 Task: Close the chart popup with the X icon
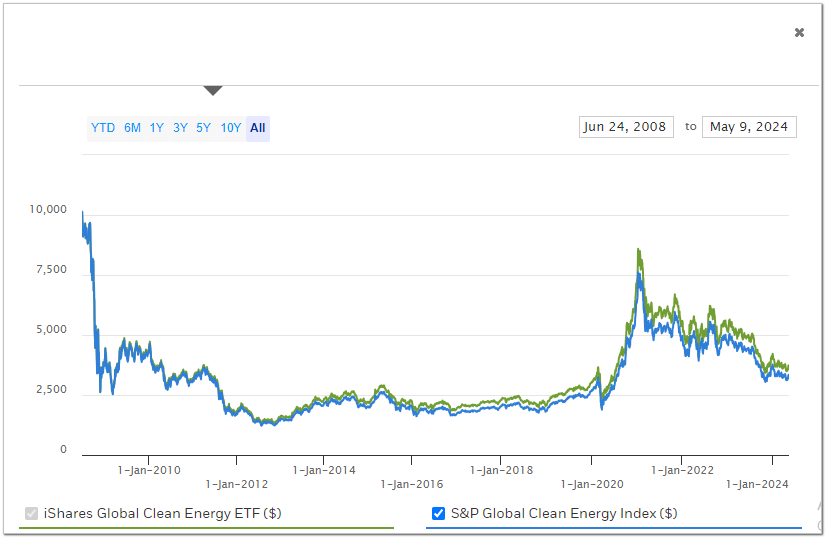point(799,33)
